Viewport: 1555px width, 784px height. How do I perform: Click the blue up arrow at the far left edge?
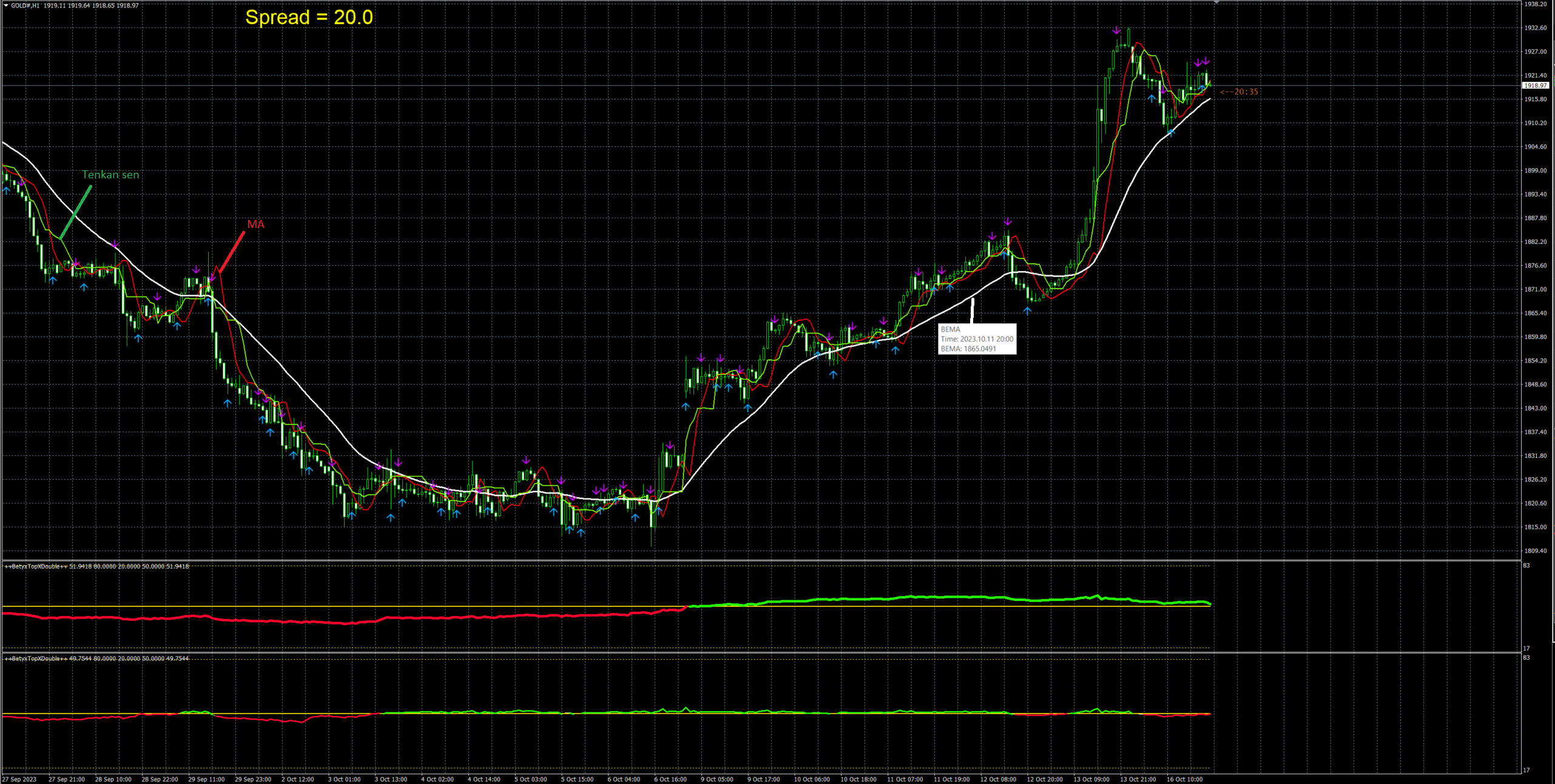(x=7, y=191)
